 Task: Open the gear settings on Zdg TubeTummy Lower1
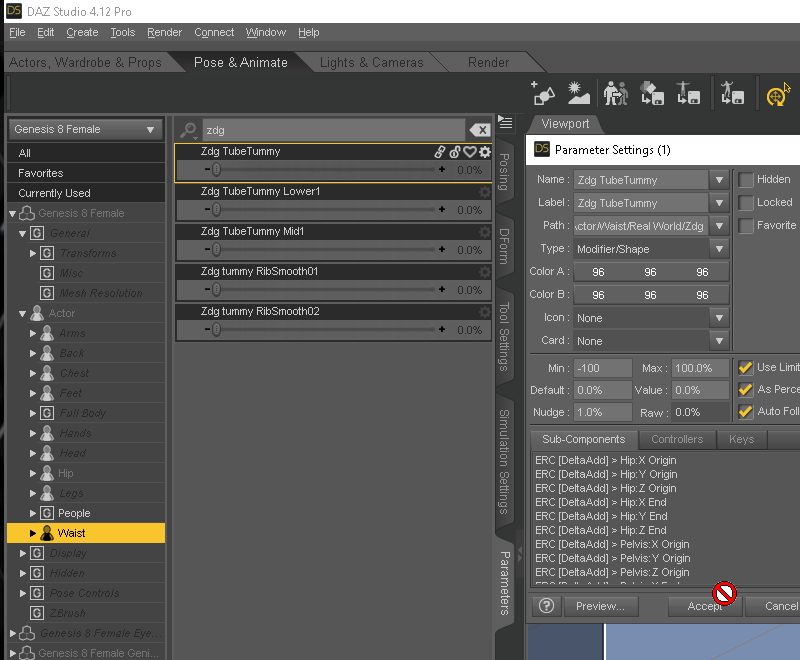[x=485, y=192]
